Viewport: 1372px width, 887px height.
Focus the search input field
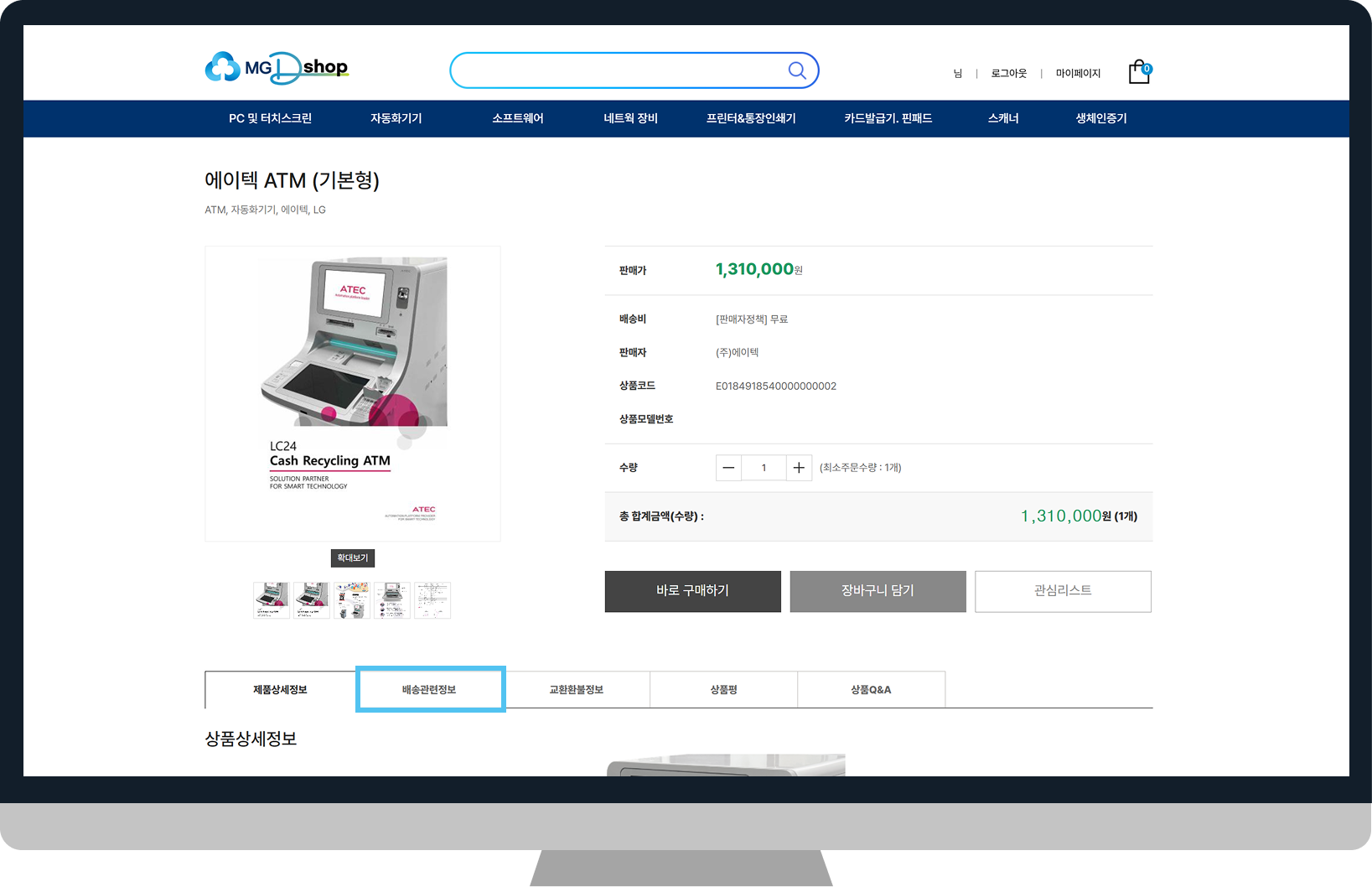634,70
